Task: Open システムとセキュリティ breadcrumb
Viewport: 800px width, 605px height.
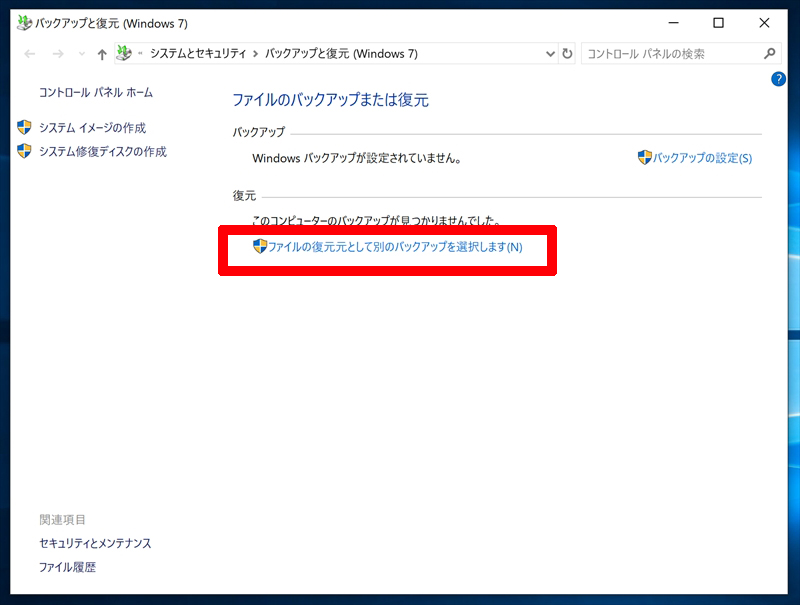Action: [198, 54]
